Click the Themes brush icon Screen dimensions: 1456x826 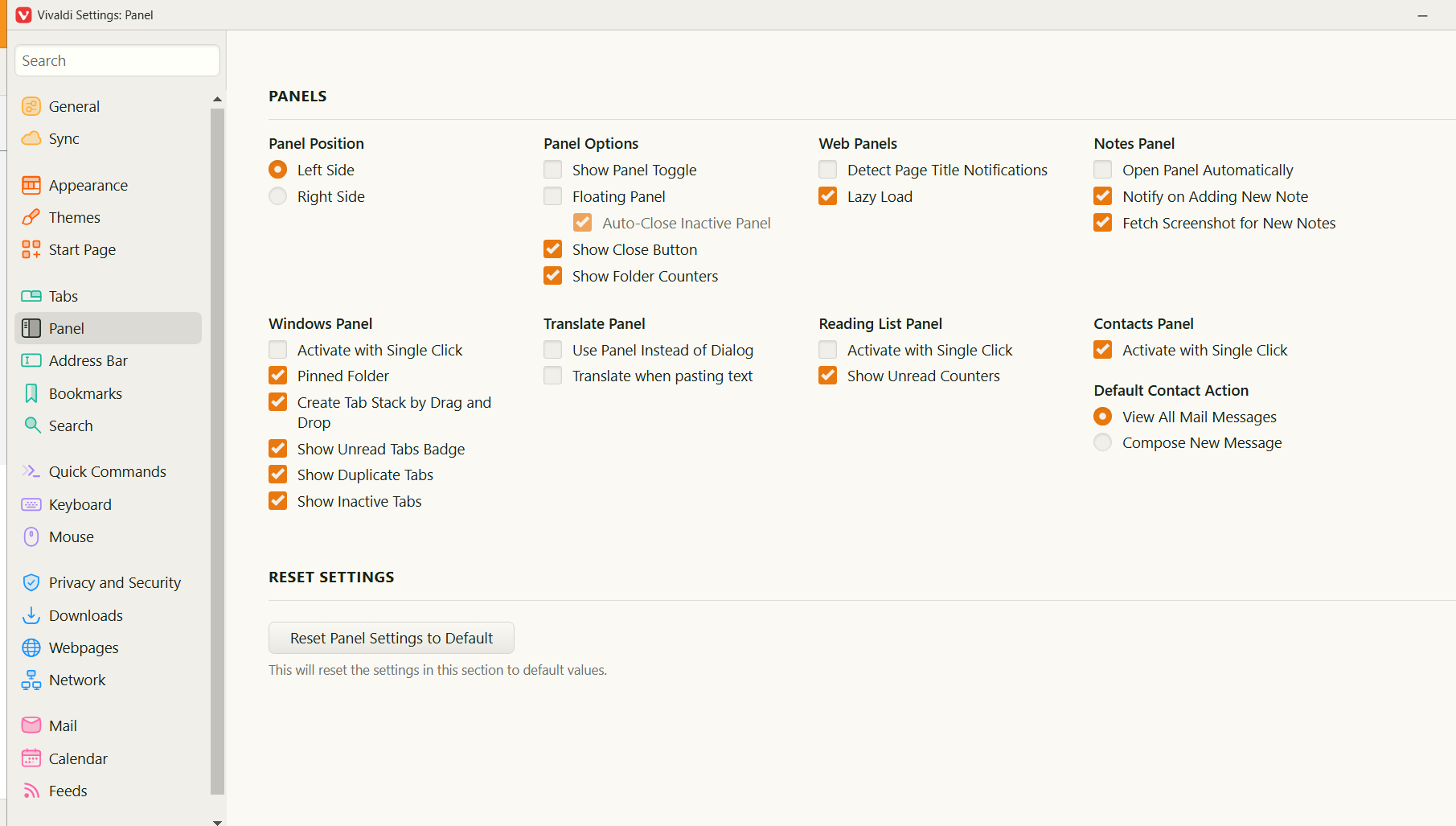pyautogui.click(x=31, y=217)
